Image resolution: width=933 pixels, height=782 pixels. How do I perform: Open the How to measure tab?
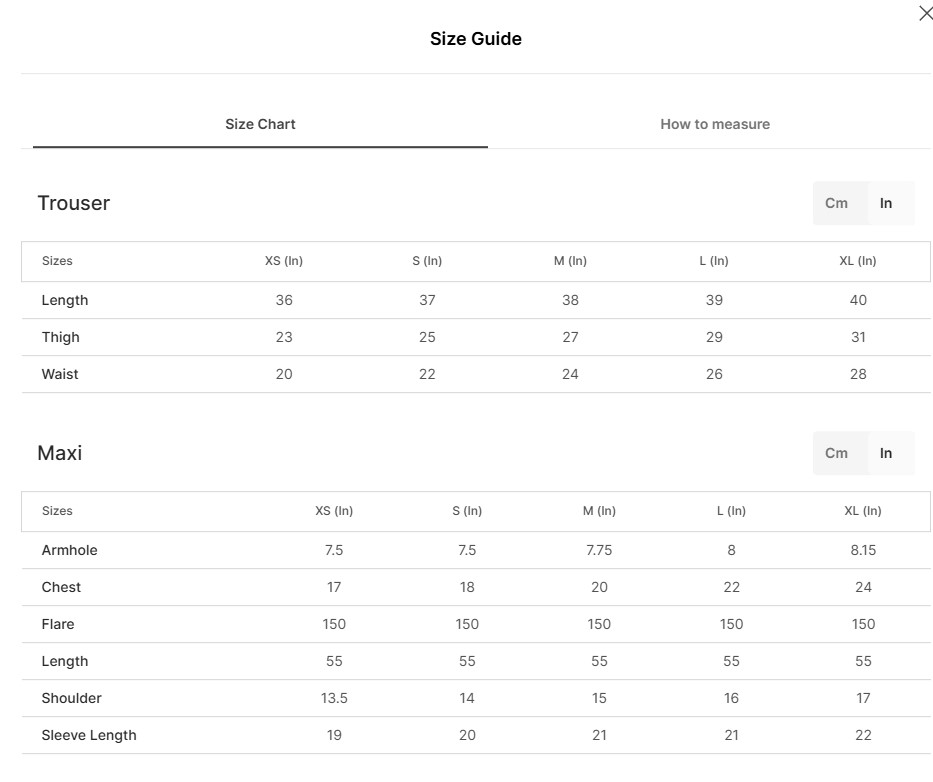[x=714, y=124]
